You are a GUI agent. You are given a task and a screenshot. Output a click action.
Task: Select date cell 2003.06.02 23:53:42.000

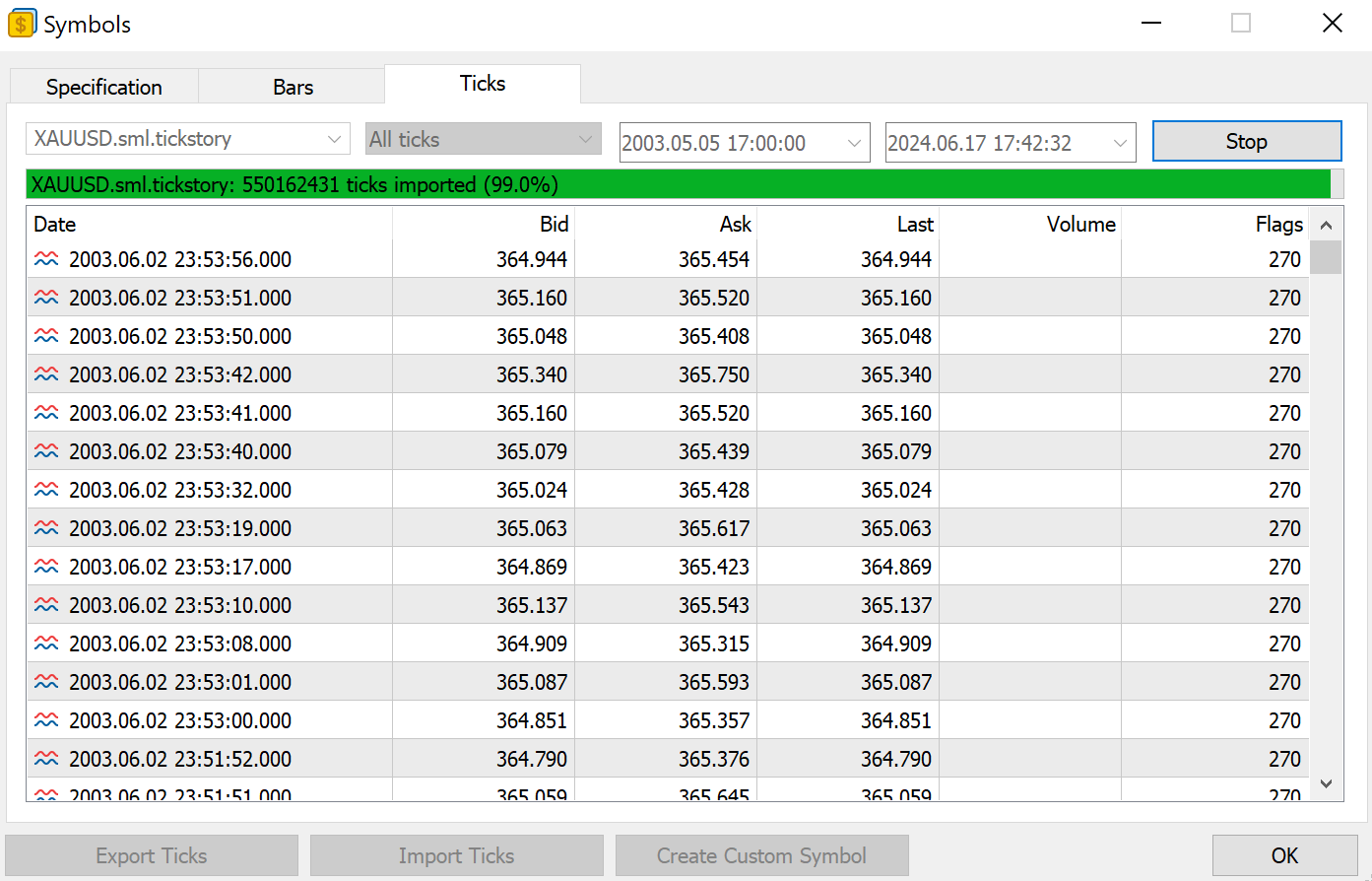click(x=180, y=374)
